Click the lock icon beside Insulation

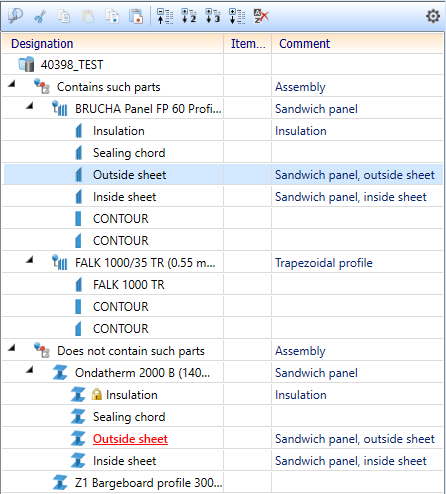point(97,395)
